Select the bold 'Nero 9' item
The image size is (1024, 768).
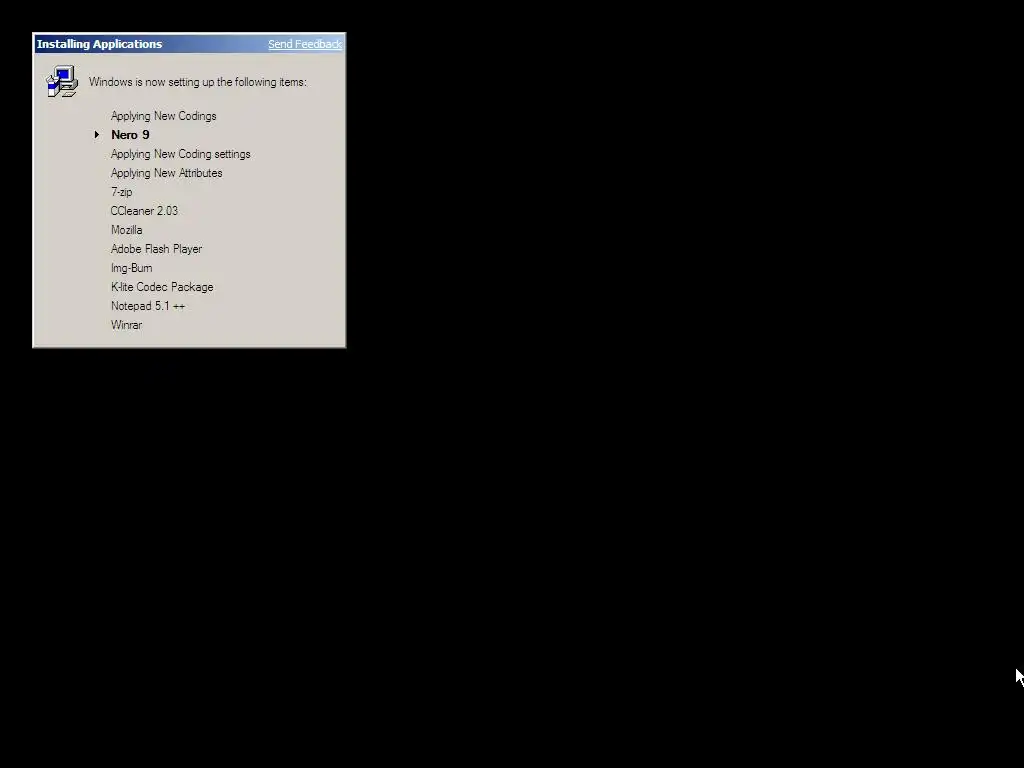[x=130, y=135]
